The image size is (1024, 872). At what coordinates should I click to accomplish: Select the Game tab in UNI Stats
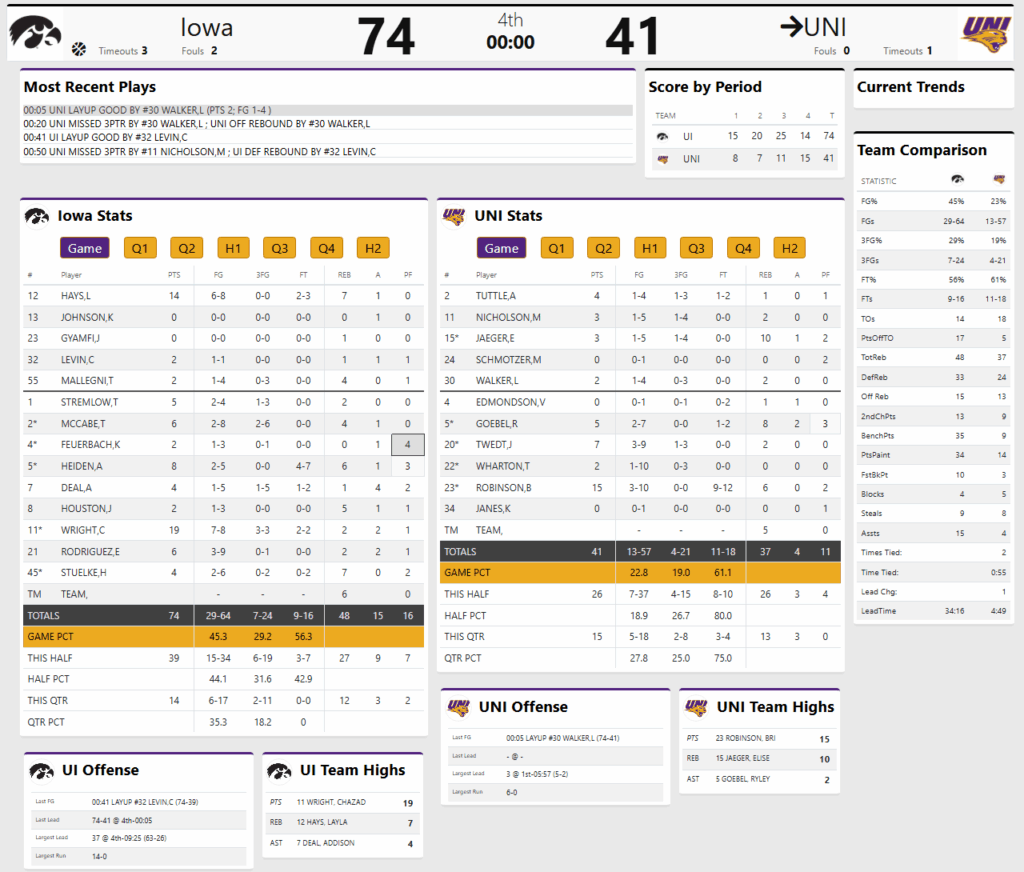[x=501, y=248]
